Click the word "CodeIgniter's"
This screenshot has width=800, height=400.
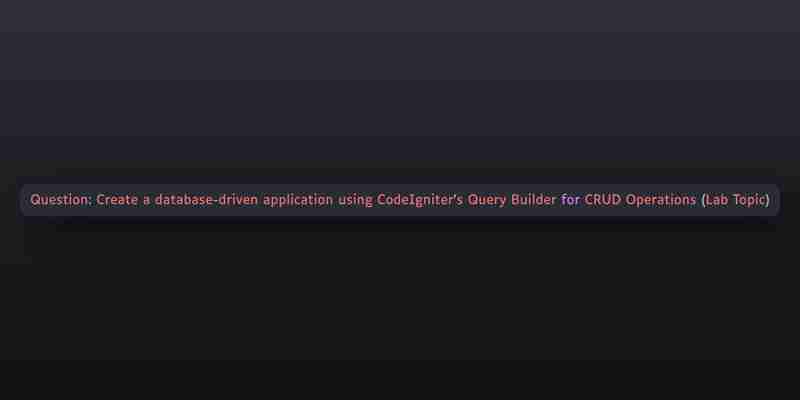[420, 200]
